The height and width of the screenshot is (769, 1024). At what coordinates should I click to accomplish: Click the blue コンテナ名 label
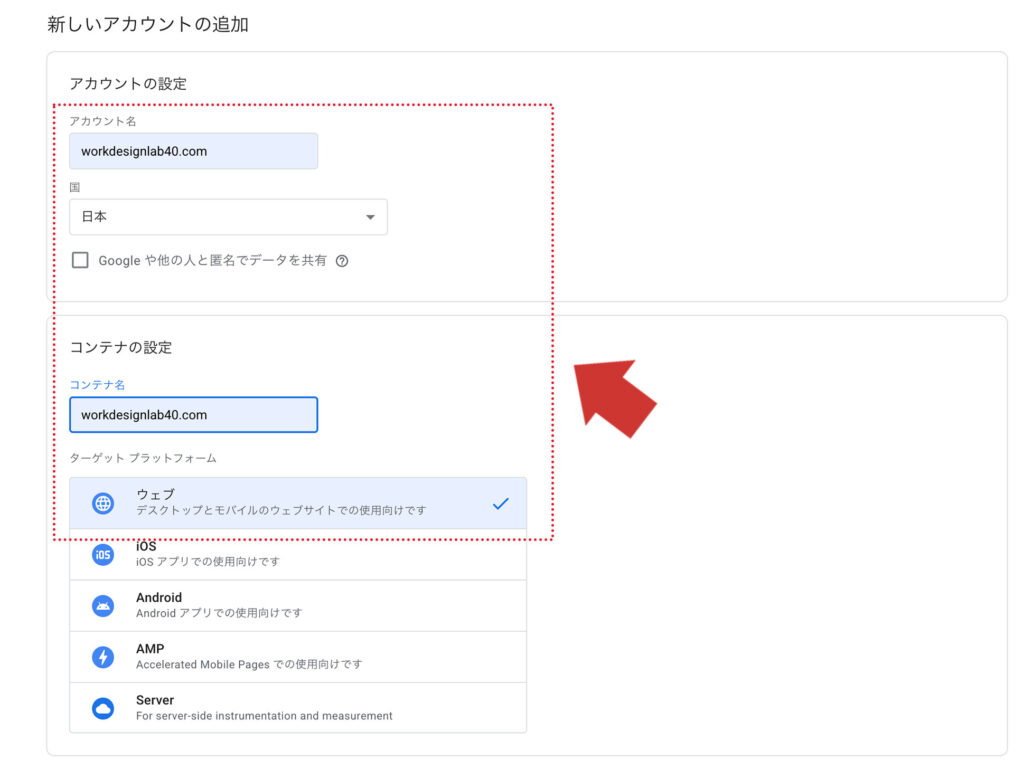click(x=97, y=384)
